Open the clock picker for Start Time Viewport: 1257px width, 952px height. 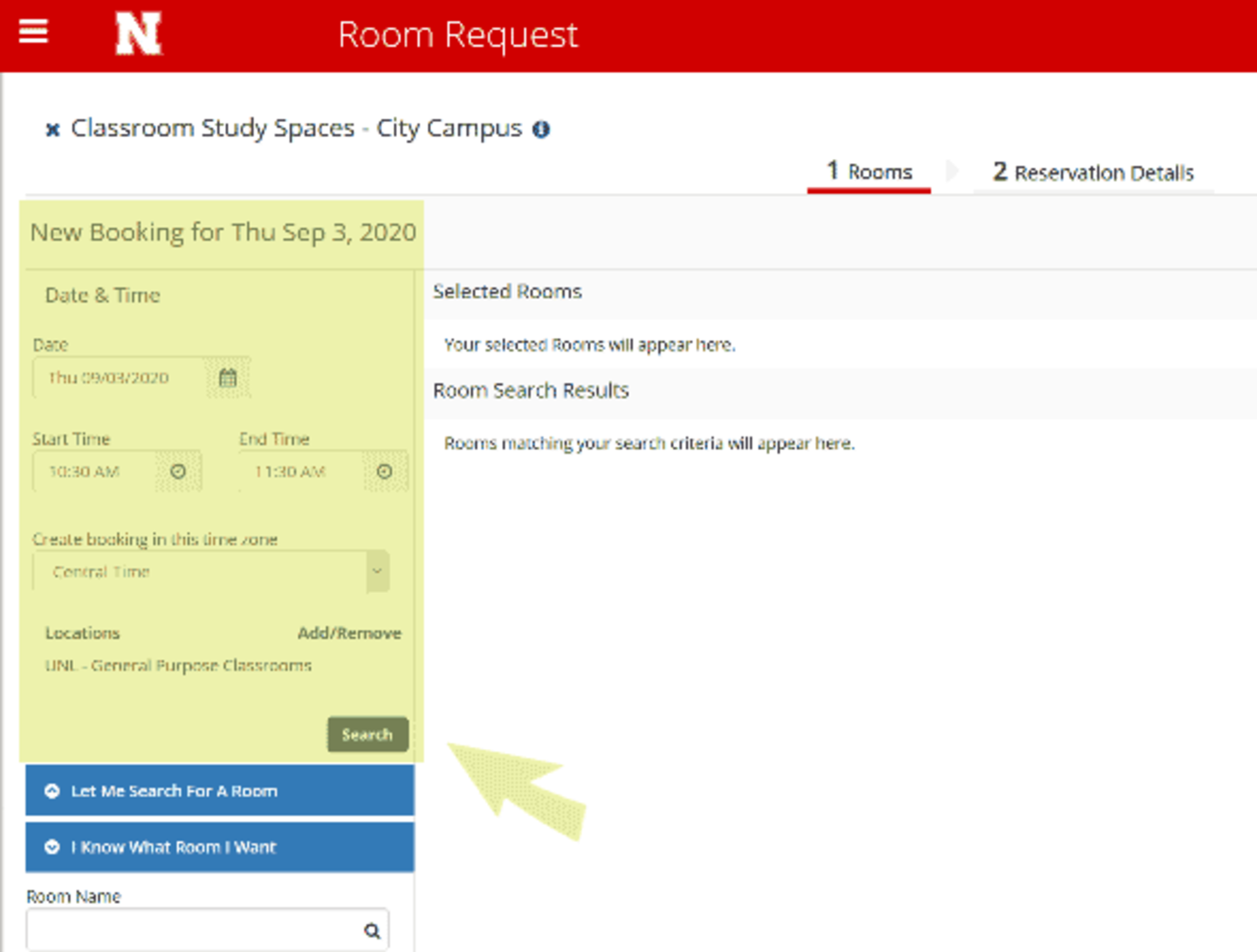click(178, 471)
